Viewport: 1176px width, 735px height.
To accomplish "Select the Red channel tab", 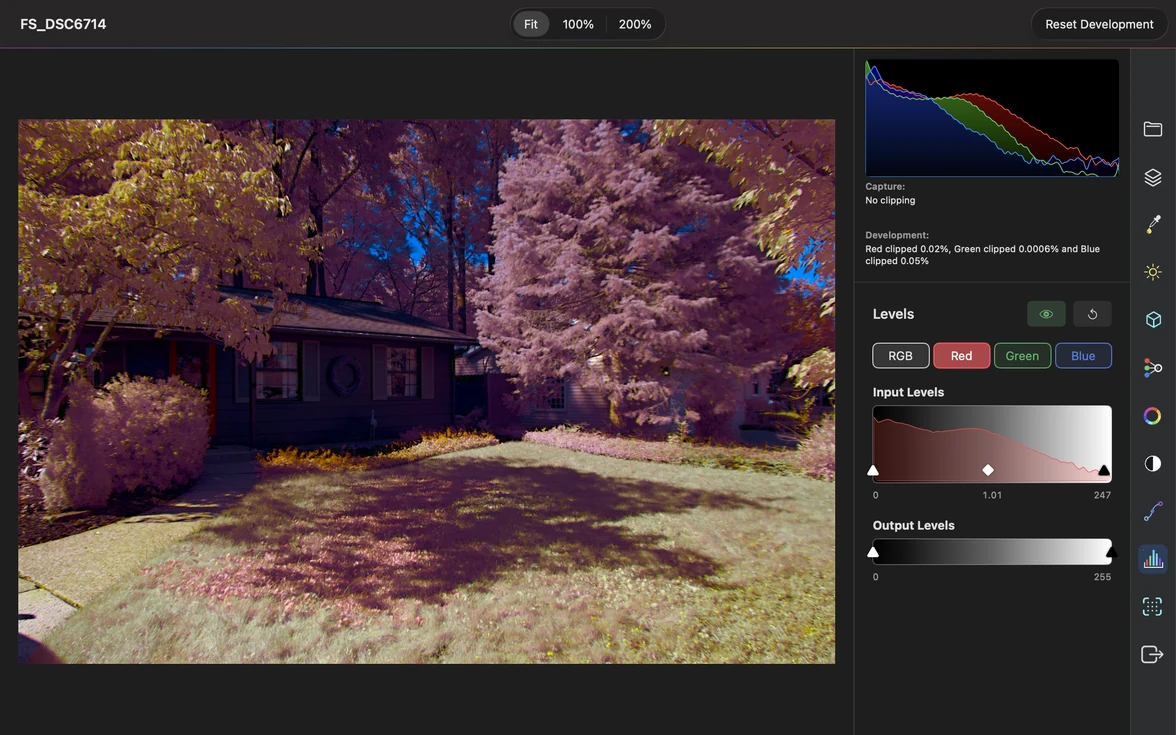I will point(962,356).
